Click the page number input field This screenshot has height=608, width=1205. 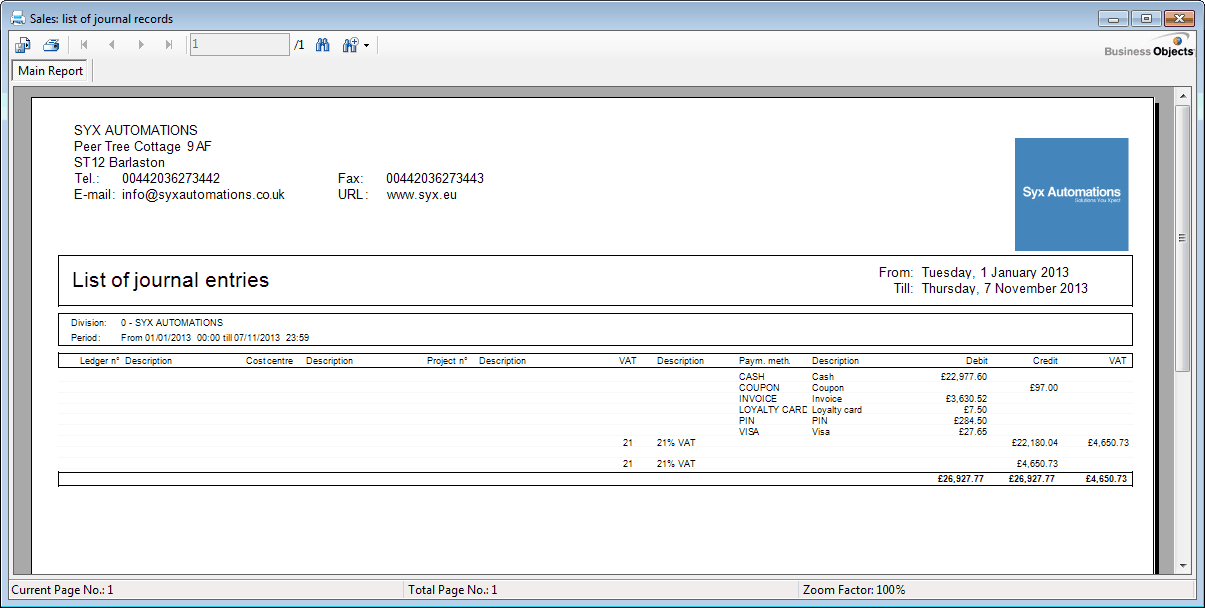point(239,45)
